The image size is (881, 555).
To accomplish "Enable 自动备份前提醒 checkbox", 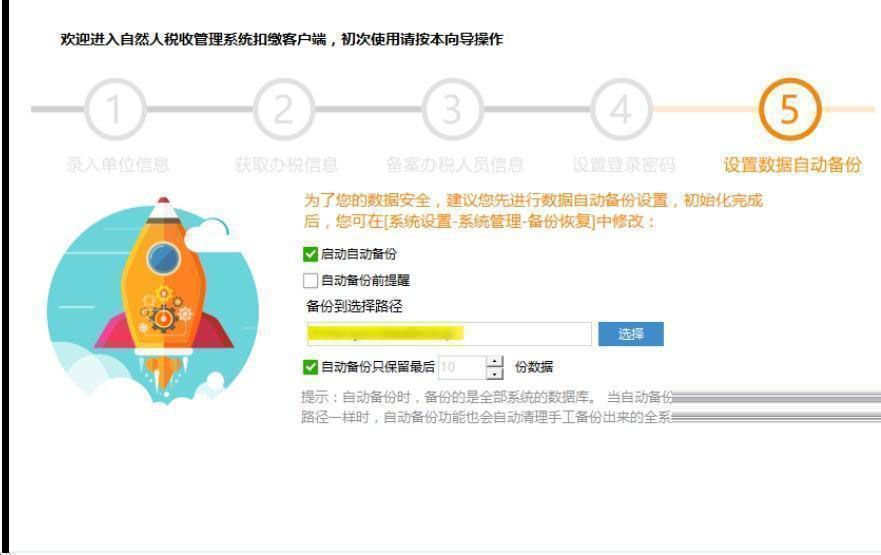I will click(310, 280).
